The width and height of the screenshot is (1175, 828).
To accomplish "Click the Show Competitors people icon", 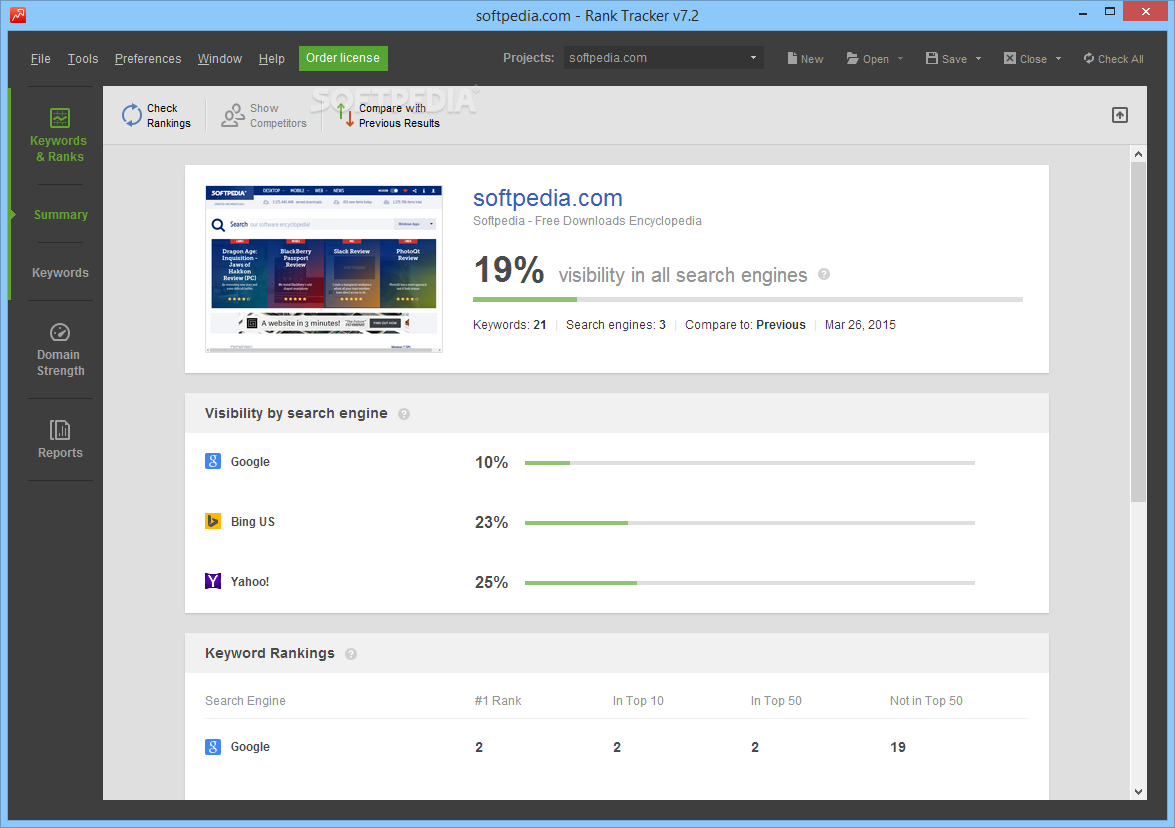I will [233, 115].
